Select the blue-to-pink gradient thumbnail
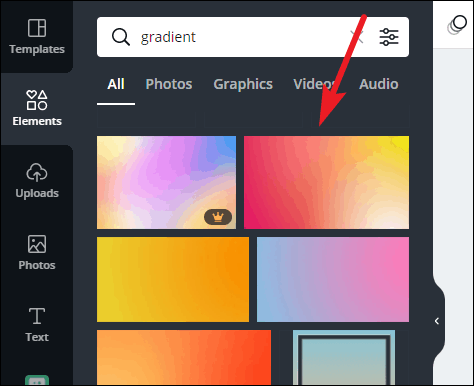The width and height of the screenshot is (474, 386). click(333, 279)
